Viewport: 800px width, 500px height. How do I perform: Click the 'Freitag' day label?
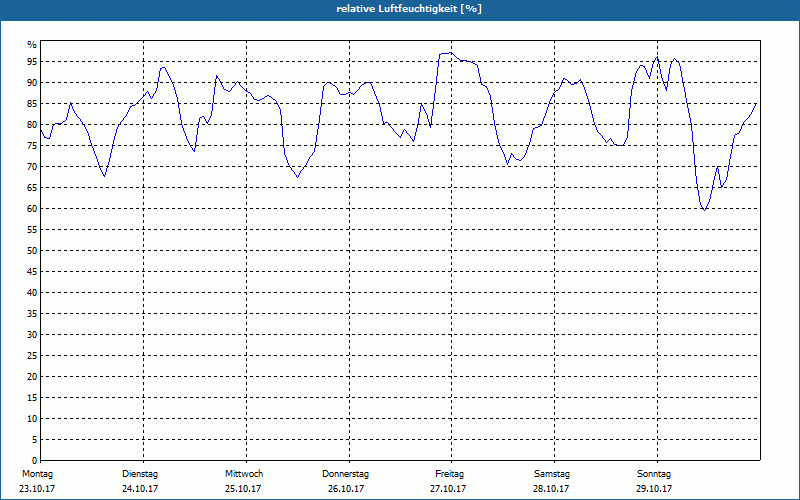tap(449, 474)
